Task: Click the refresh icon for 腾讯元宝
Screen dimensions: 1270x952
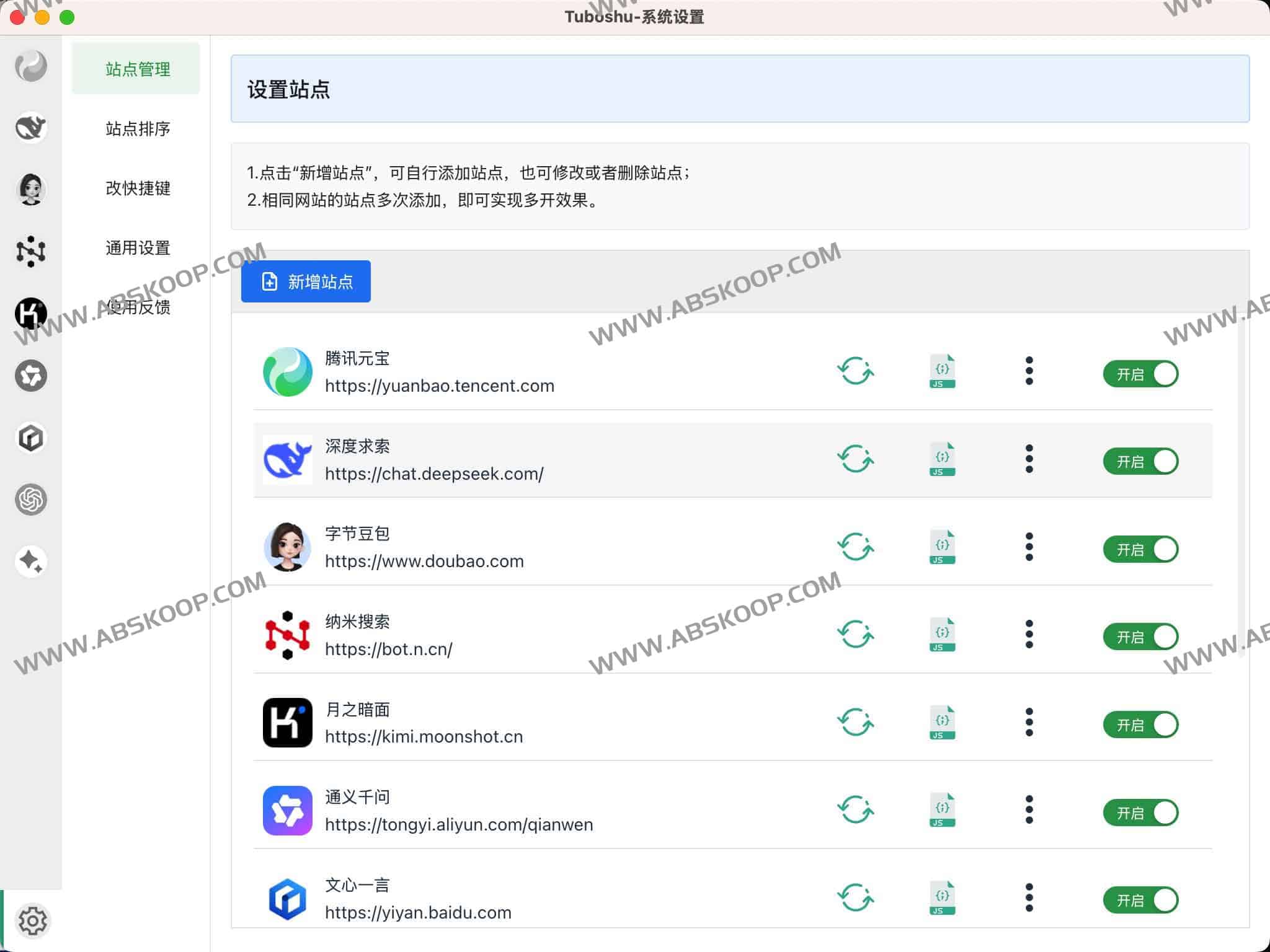Action: (x=856, y=372)
